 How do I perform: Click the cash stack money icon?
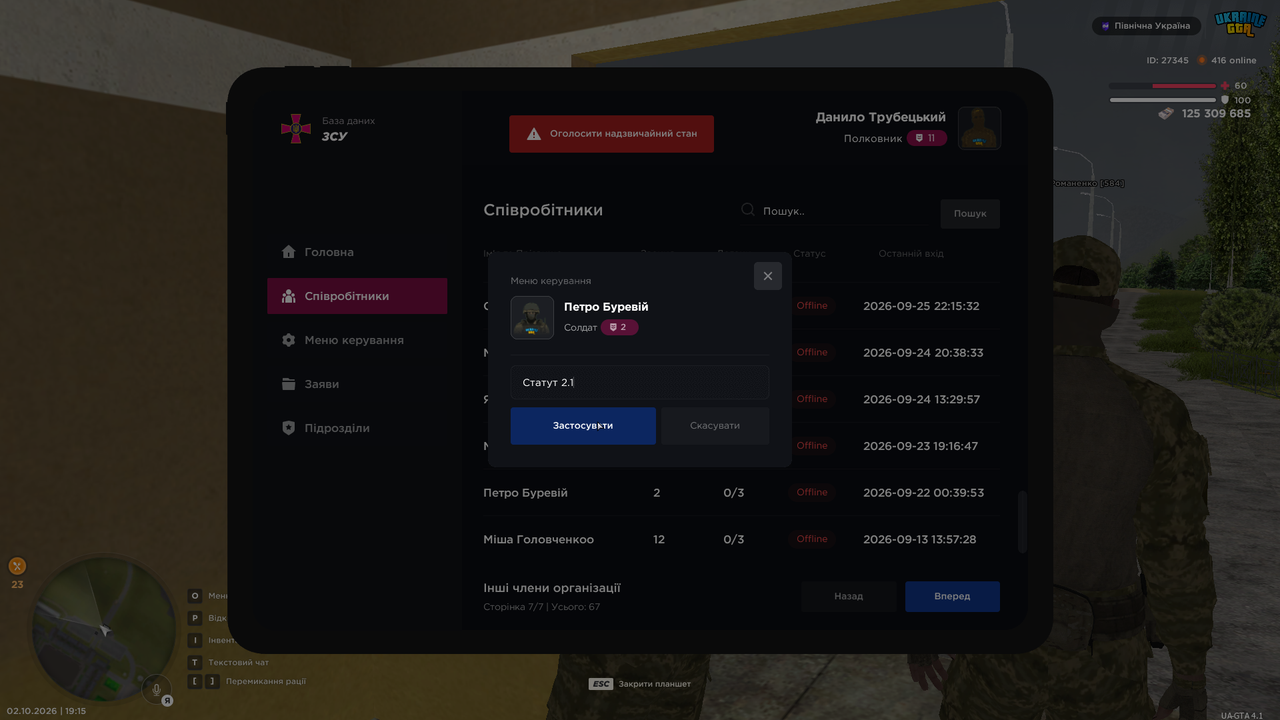point(1166,114)
